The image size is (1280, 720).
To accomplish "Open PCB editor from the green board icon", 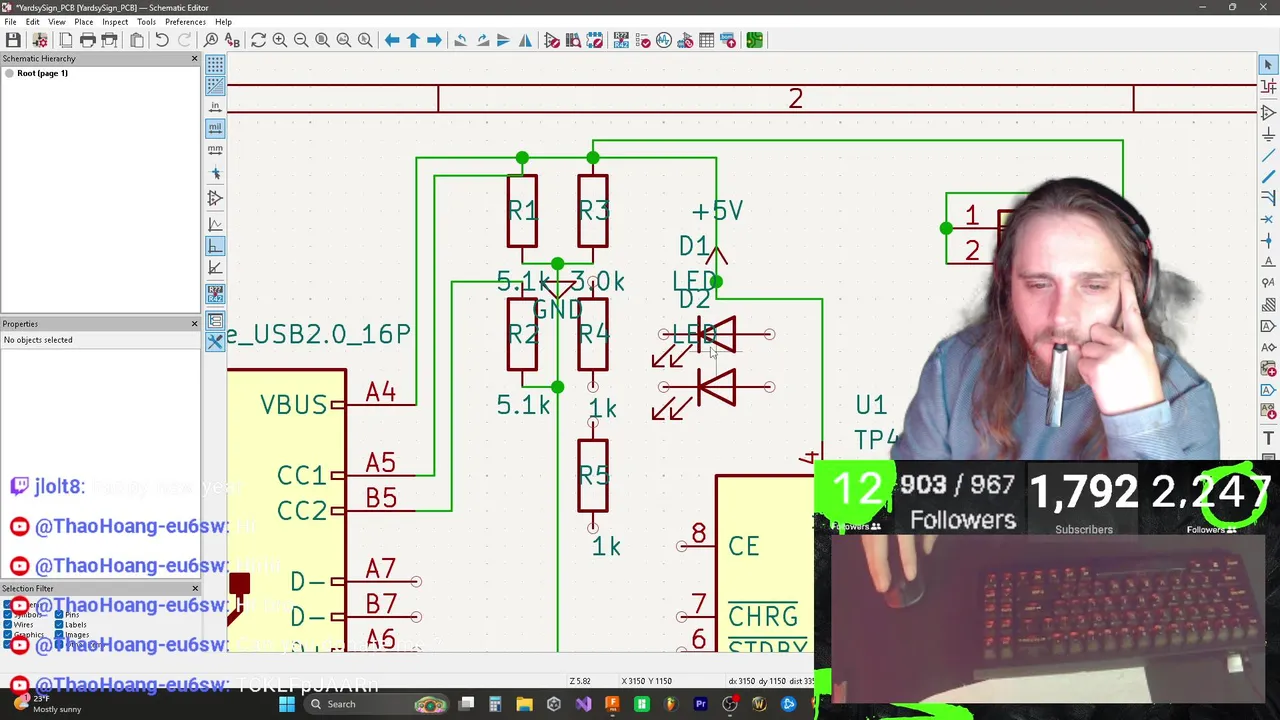I will 754,40.
